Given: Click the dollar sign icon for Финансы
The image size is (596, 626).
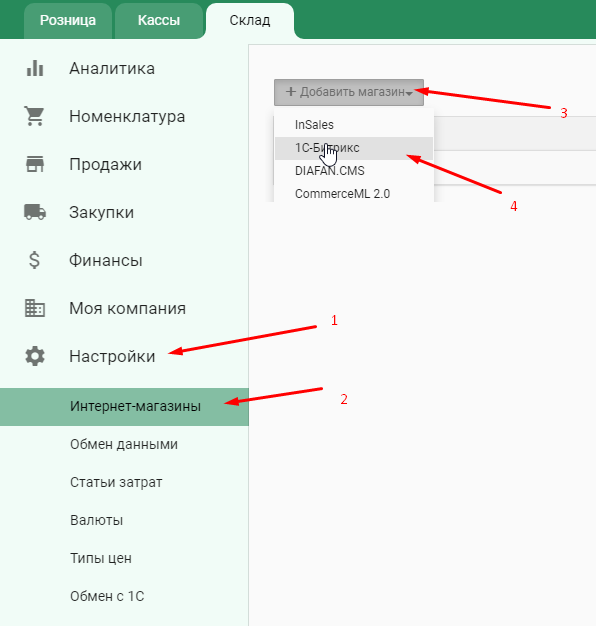Looking at the screenshot, I should (34, 260).
